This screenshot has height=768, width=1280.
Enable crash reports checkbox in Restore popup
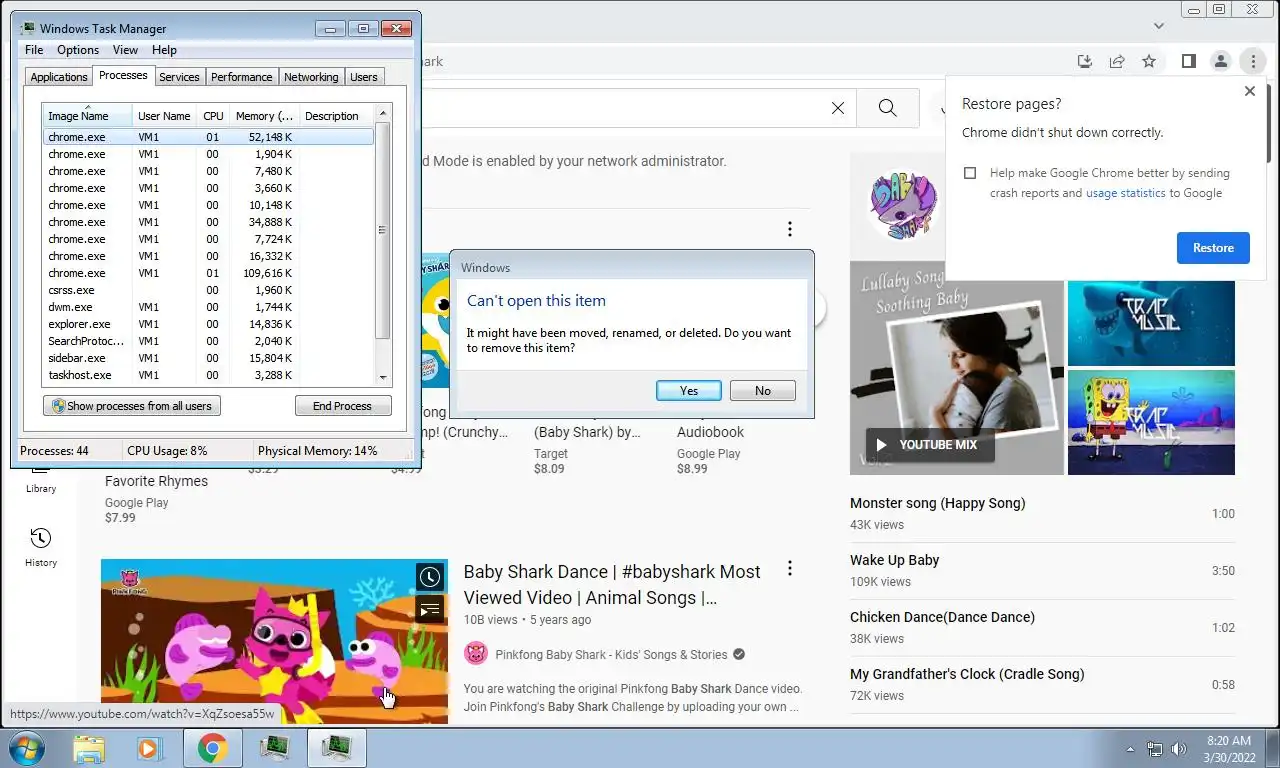[x=970, y=173]
